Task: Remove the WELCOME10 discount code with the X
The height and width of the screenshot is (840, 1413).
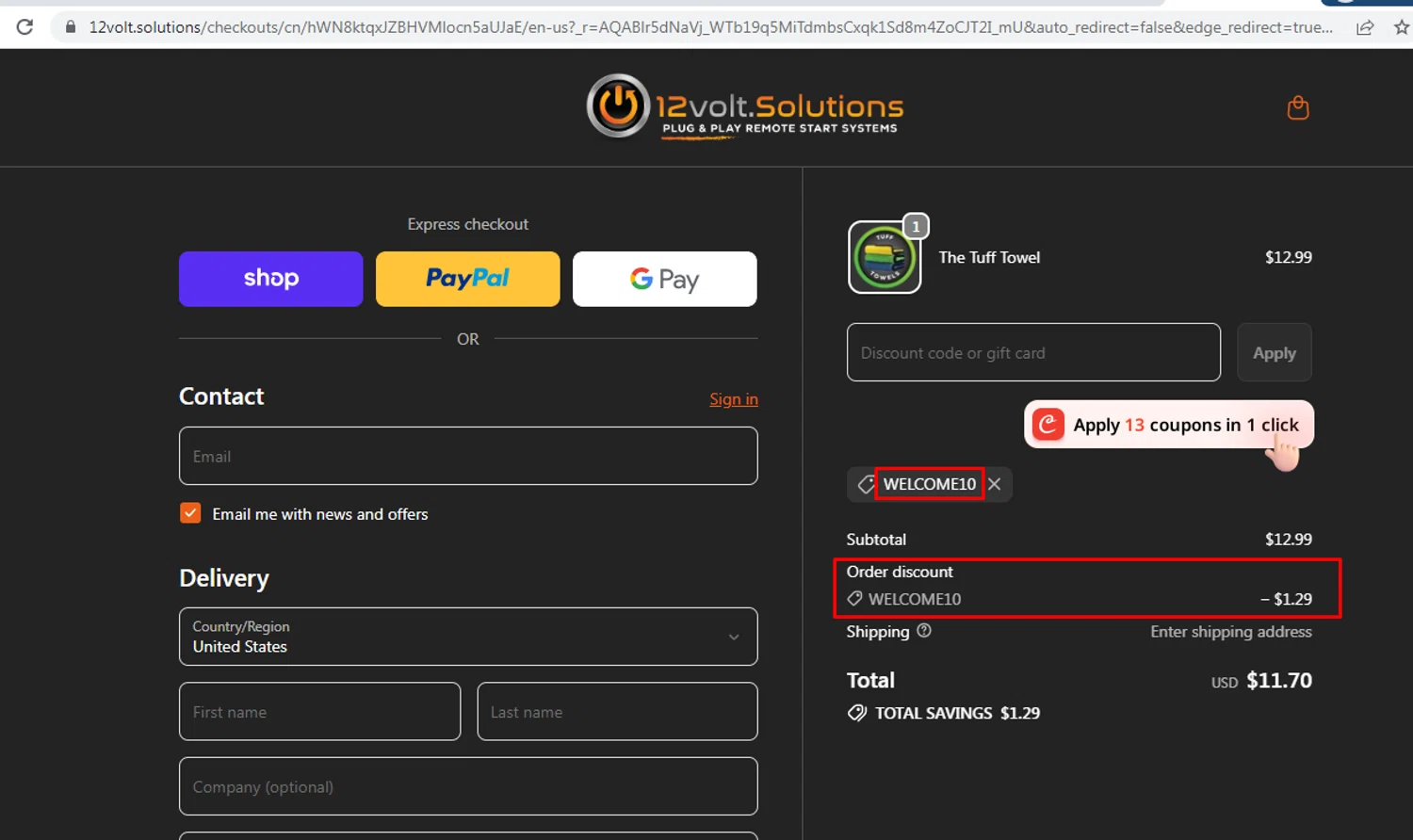Action: [995, 484]
